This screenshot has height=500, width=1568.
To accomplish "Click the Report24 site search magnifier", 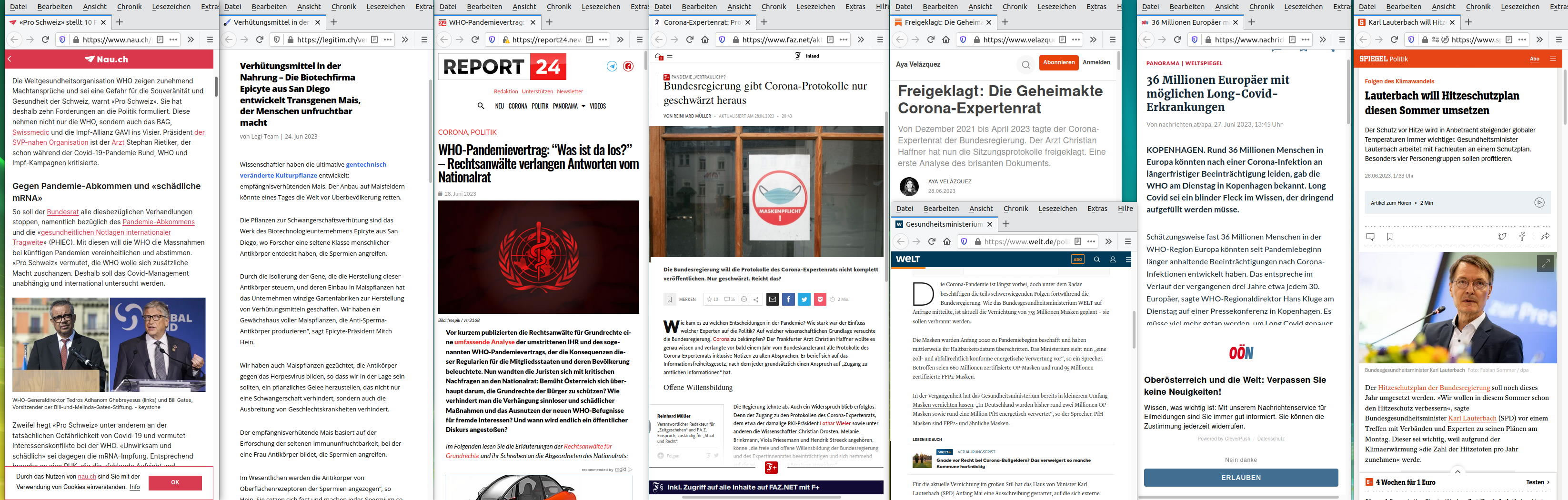I will coord(481,106).
